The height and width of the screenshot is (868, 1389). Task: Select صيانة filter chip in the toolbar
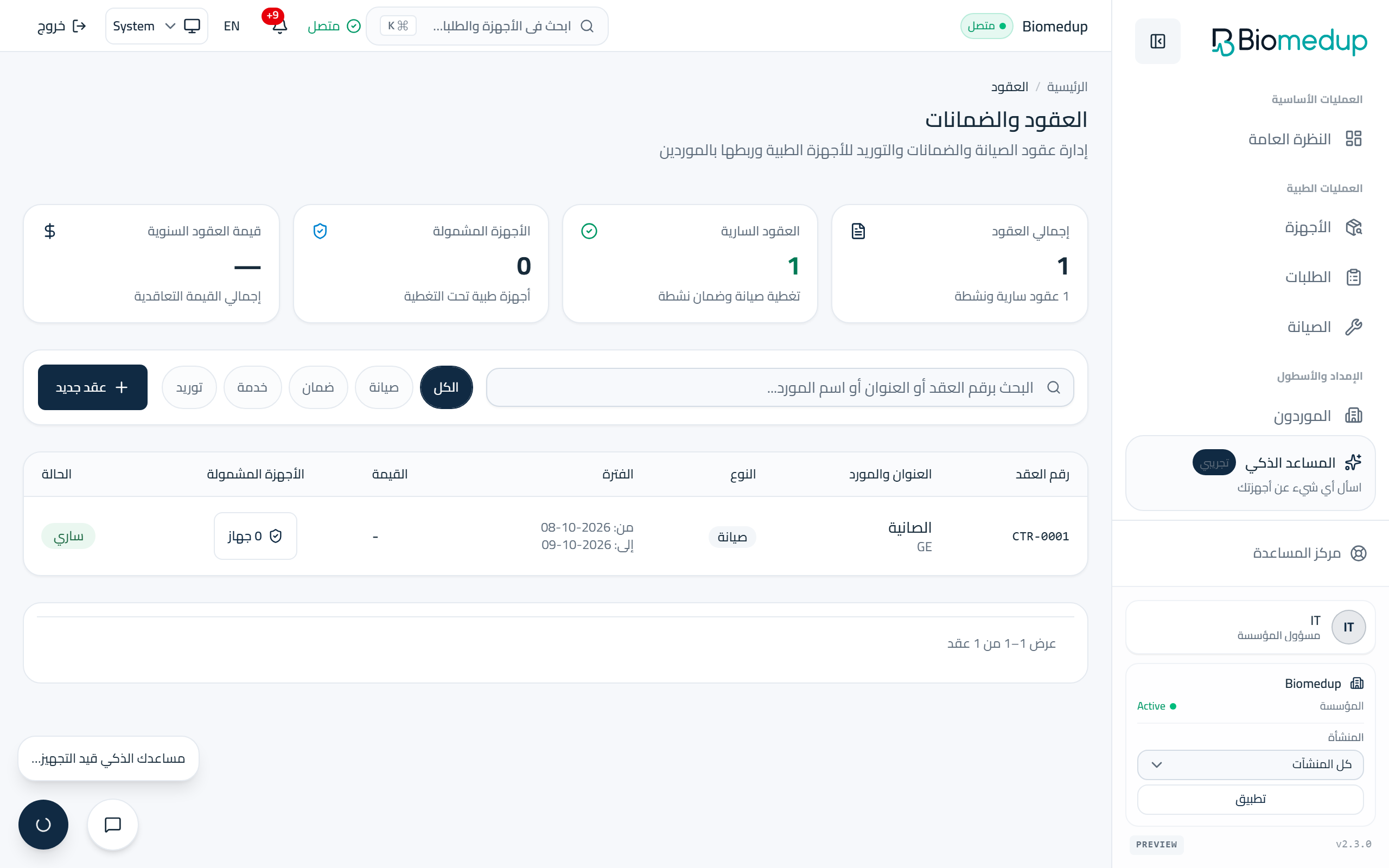tap(384, 387)
